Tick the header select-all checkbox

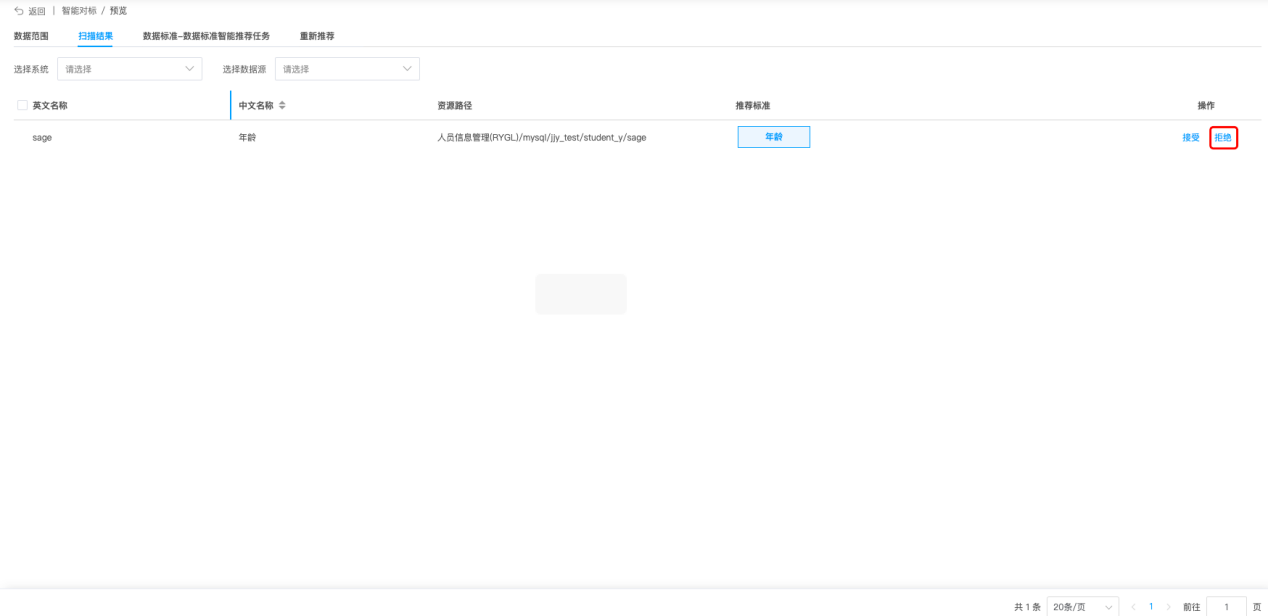coord(22,105)
